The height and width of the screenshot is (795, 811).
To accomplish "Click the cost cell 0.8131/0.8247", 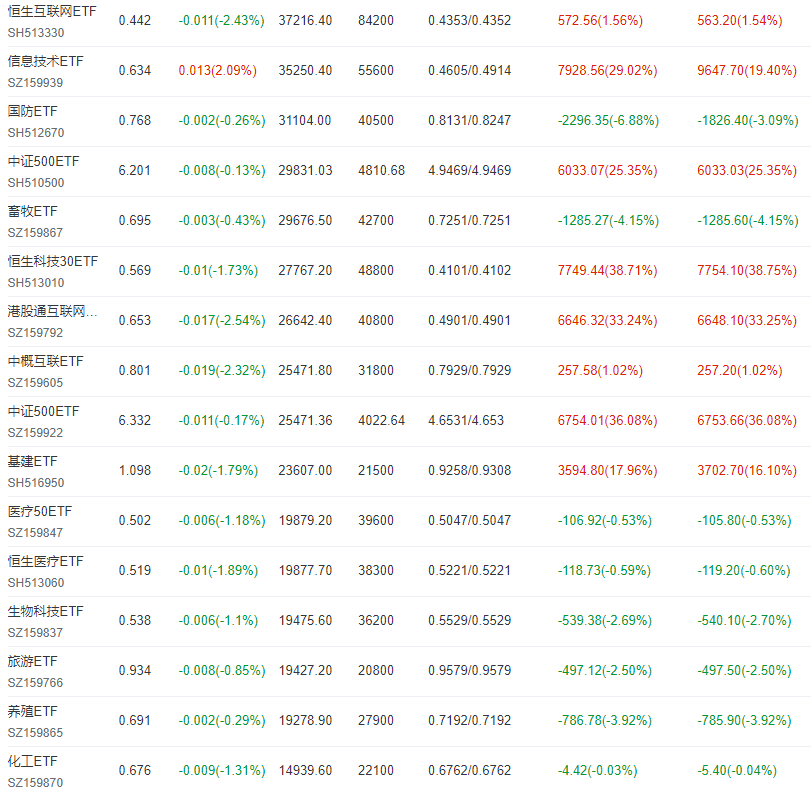I will (470, 121).
